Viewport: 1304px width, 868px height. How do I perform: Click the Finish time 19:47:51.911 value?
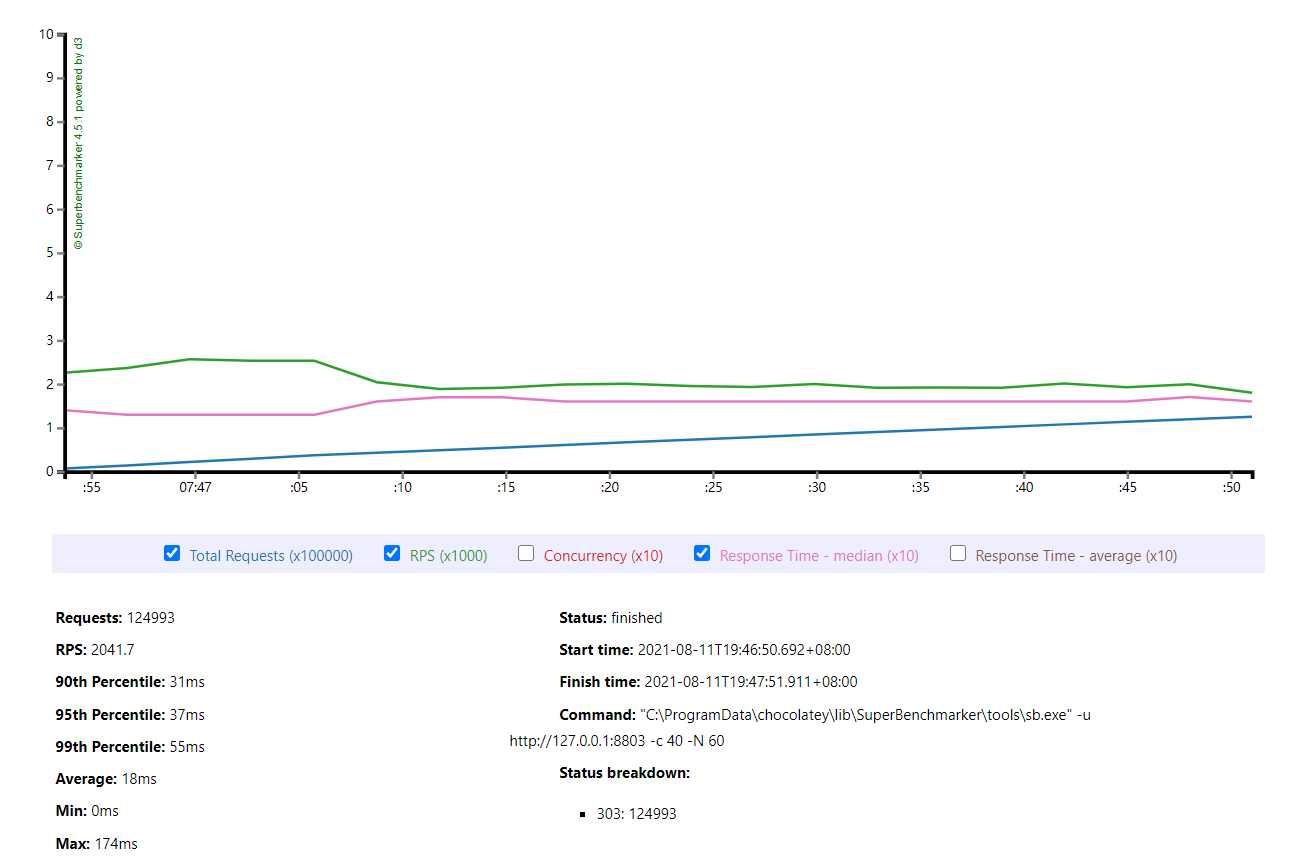(751, 682)
